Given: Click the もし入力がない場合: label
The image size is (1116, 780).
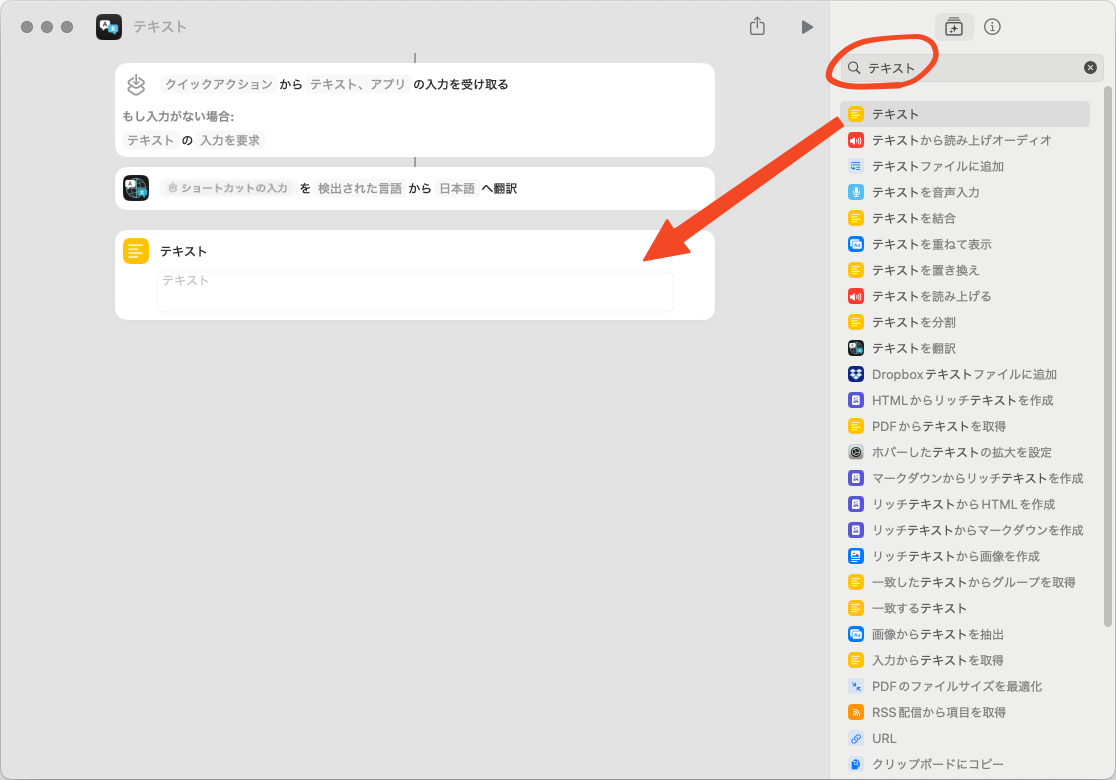Looking at the screenshot, I should [178, 116].
